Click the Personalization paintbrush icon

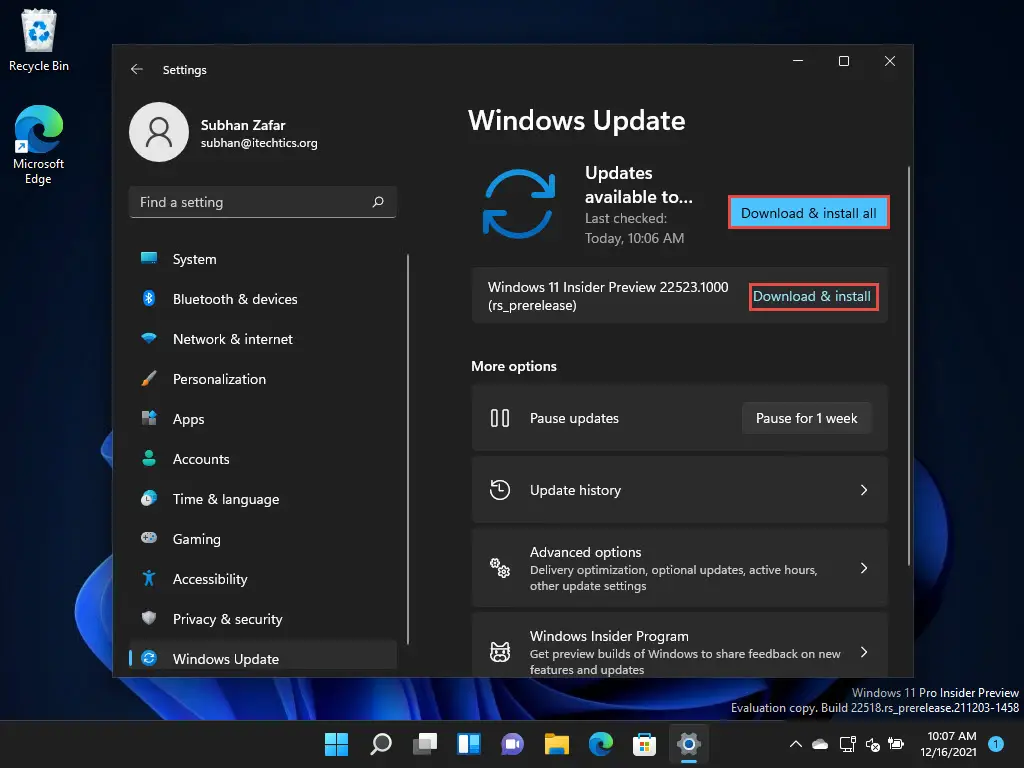pos(149,379)
